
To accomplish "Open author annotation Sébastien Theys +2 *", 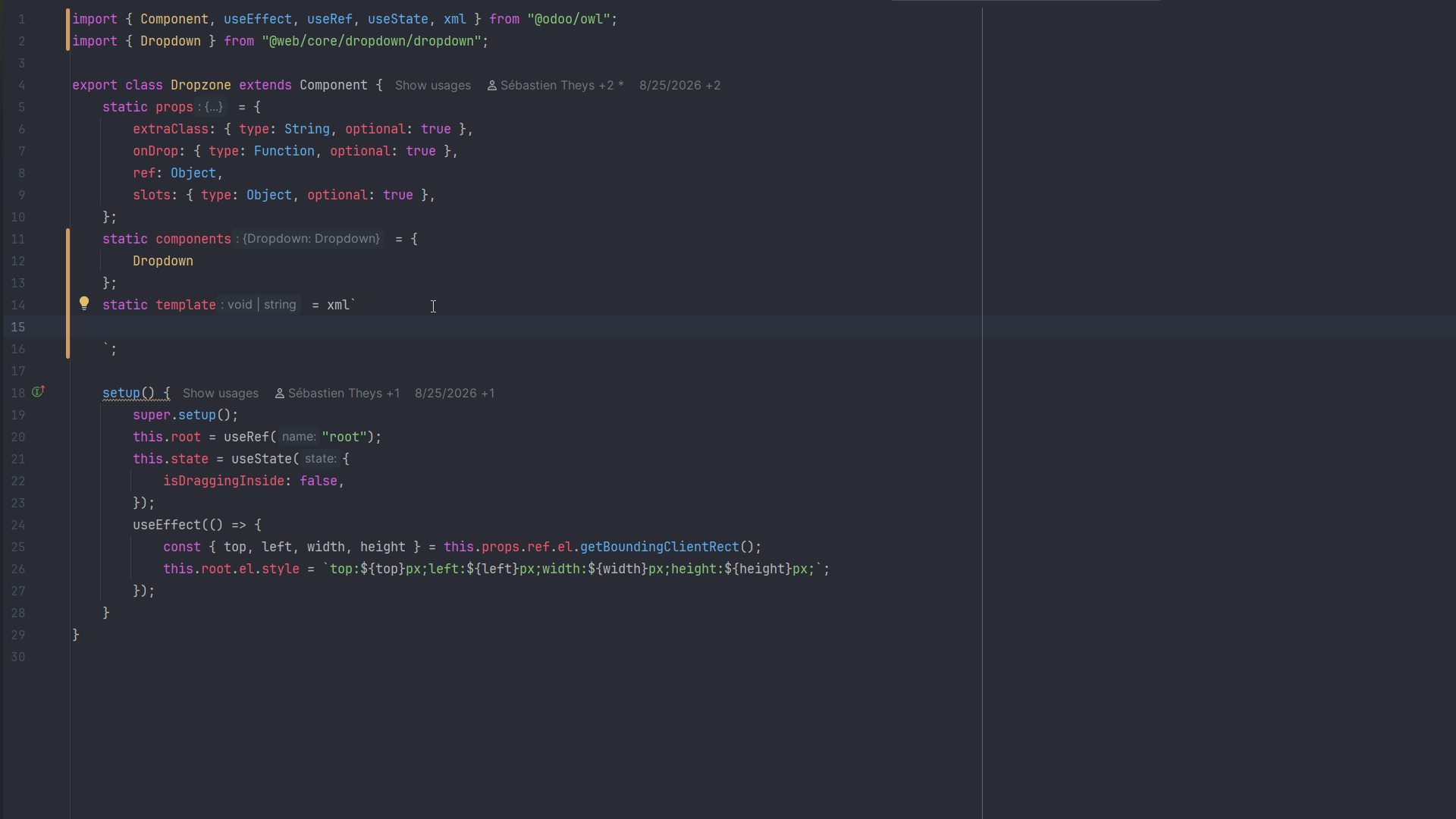I will point(562,86).
